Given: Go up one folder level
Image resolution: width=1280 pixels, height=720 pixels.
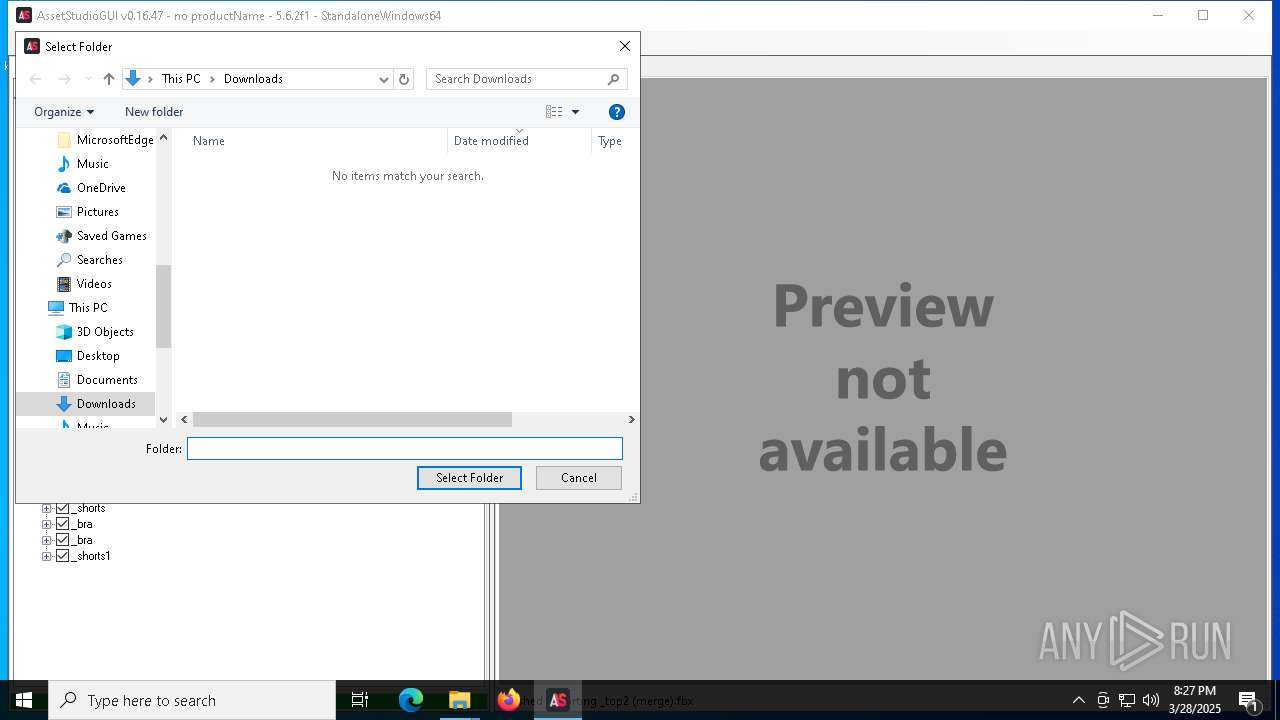Looking at the screenshot, I should [109, 79].
